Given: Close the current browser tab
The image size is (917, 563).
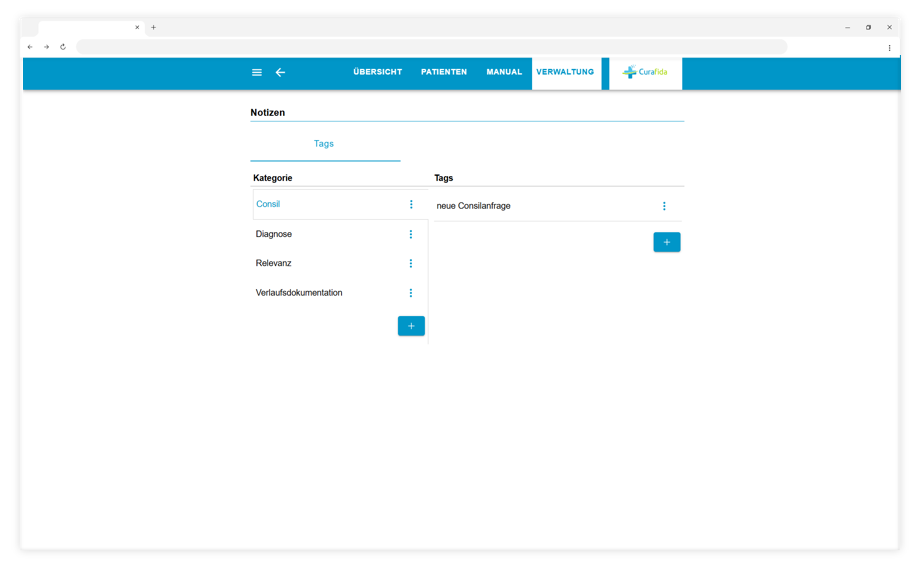Looking at the screenshot, I should pyautogui.click(x=137, y=27).
